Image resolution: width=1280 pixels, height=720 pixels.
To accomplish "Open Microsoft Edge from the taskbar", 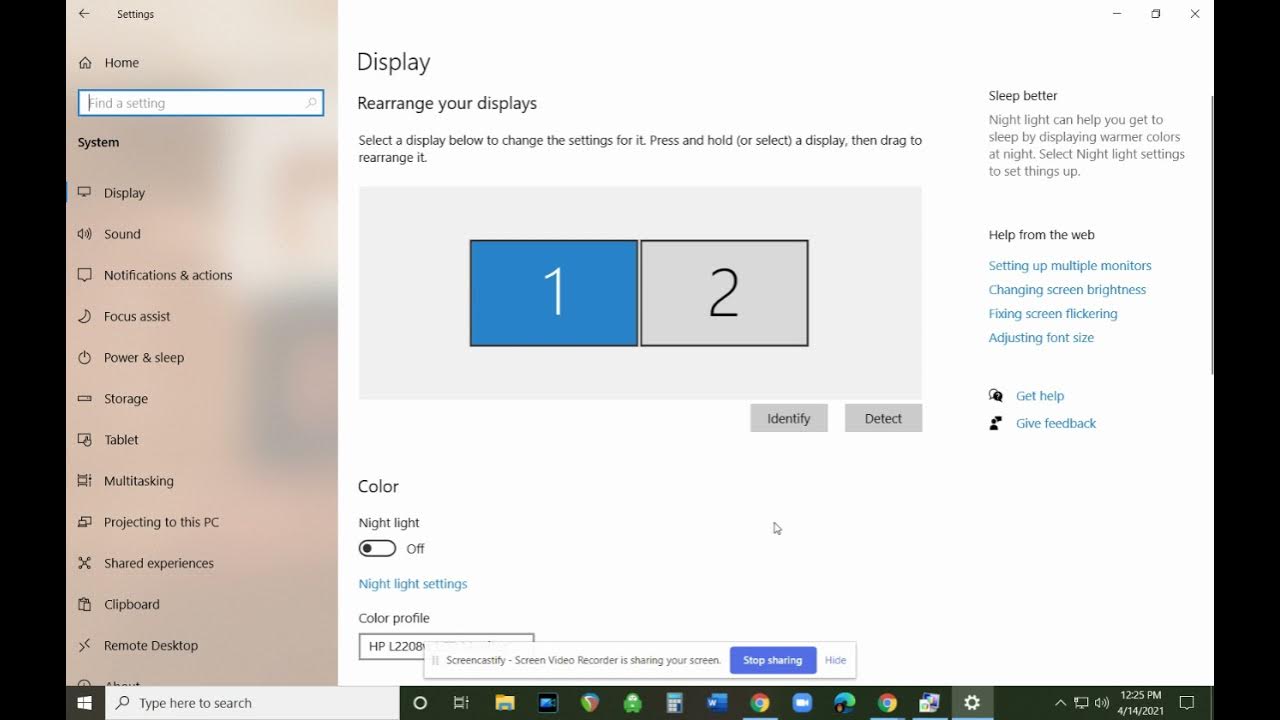I will (x=845, y=703).
